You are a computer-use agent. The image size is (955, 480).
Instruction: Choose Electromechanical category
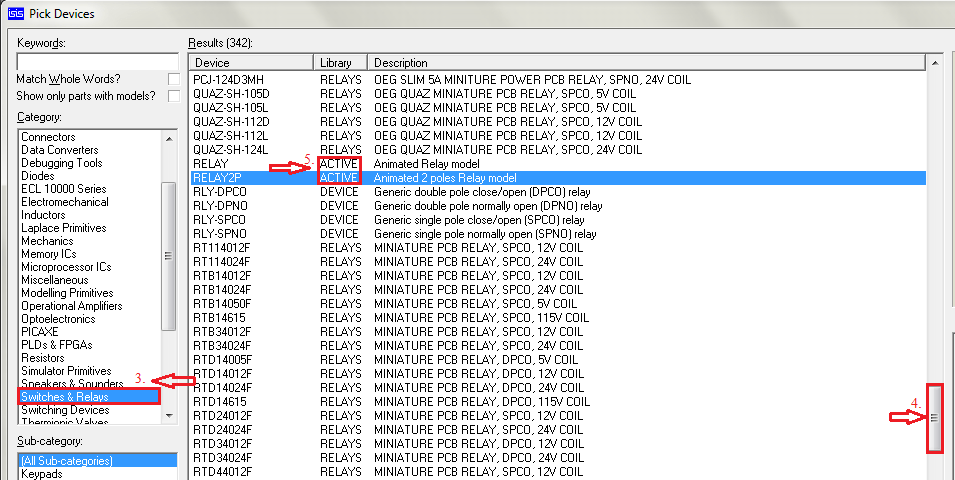coord(65,202)
